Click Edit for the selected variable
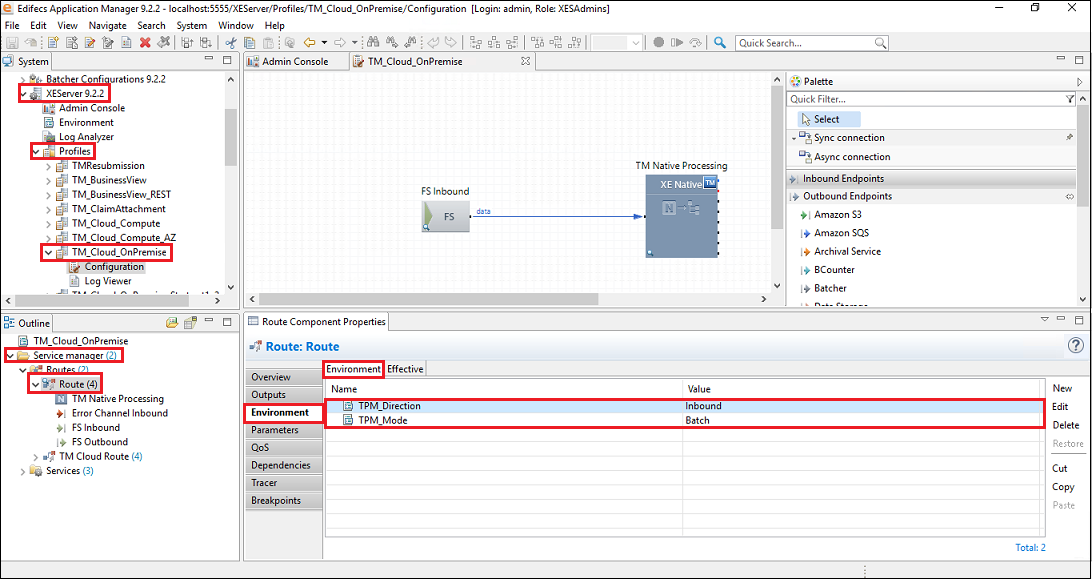 coord(1061,407)
